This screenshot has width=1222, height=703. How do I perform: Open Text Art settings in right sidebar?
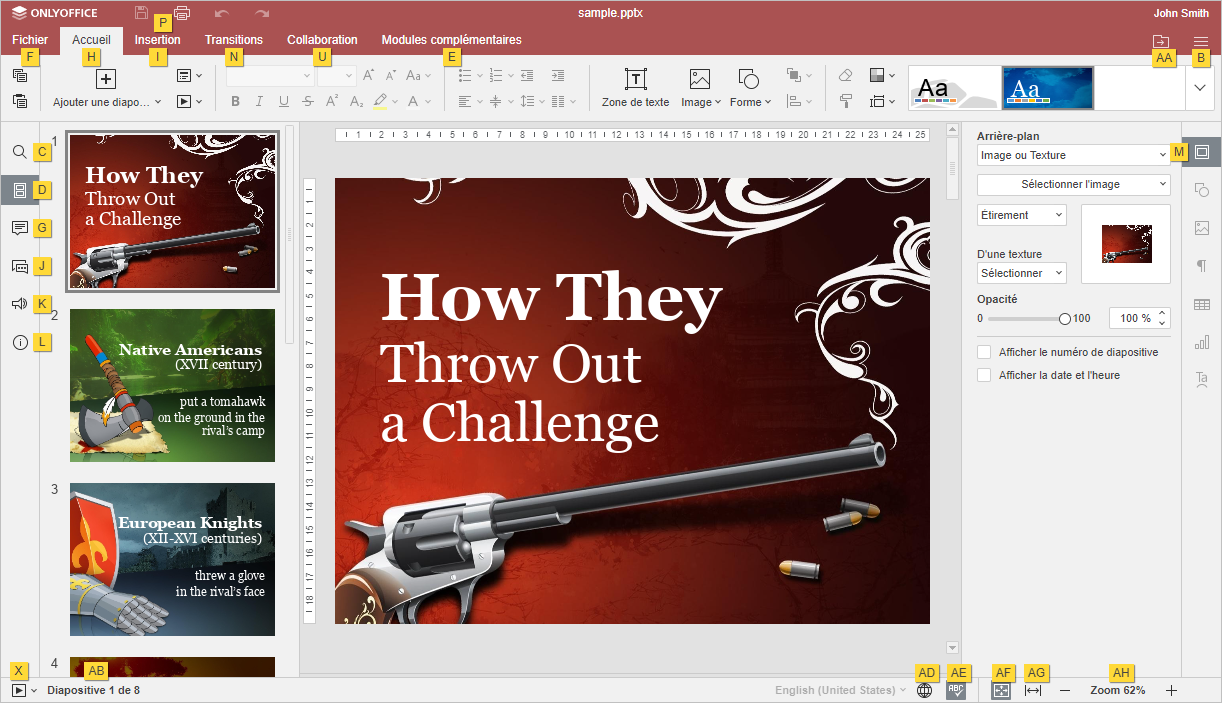(1202, 380)
